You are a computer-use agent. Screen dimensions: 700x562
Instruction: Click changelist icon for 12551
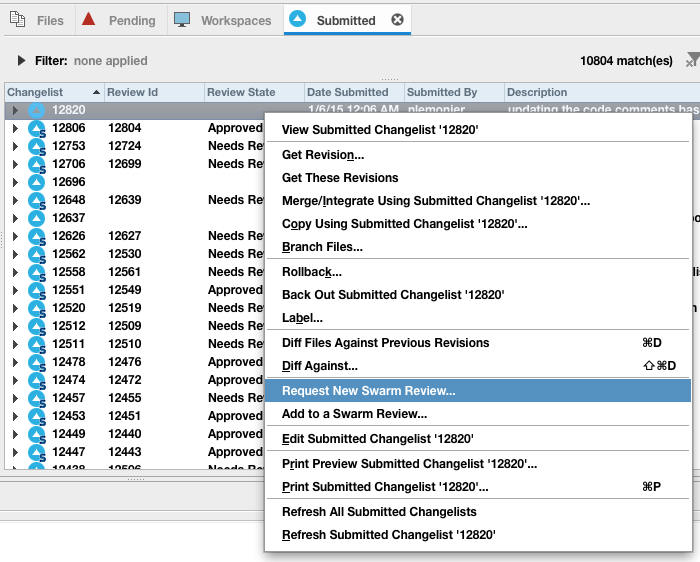[x=37, y=290]
